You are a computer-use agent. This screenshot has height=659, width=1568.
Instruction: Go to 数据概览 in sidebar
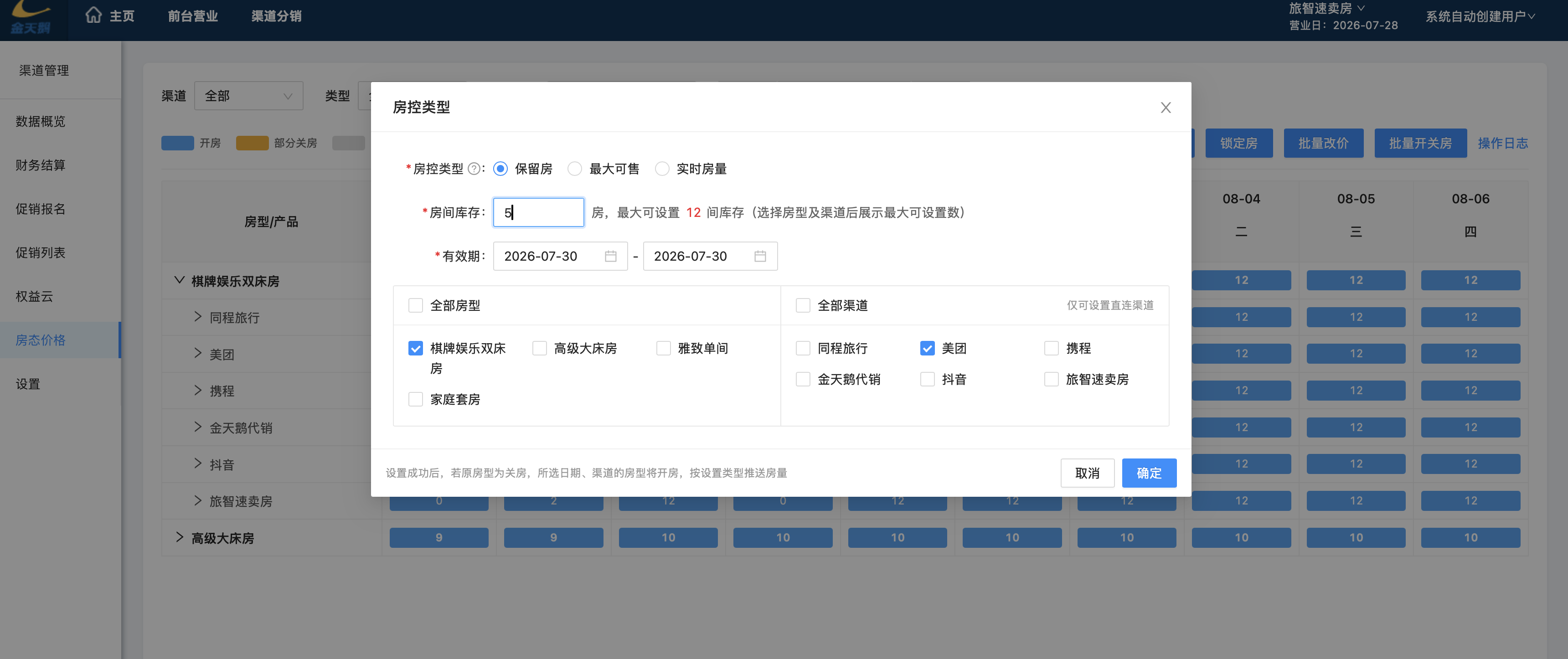pyautogui.click(x=41, y=122)
